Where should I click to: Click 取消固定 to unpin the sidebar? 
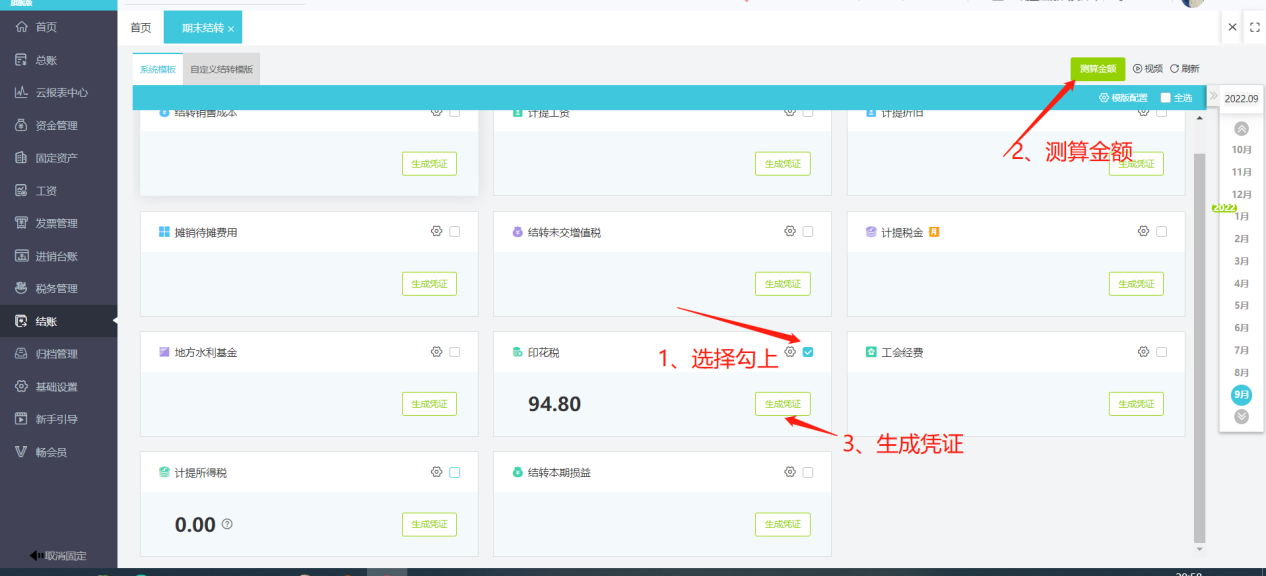pos(58,556)
